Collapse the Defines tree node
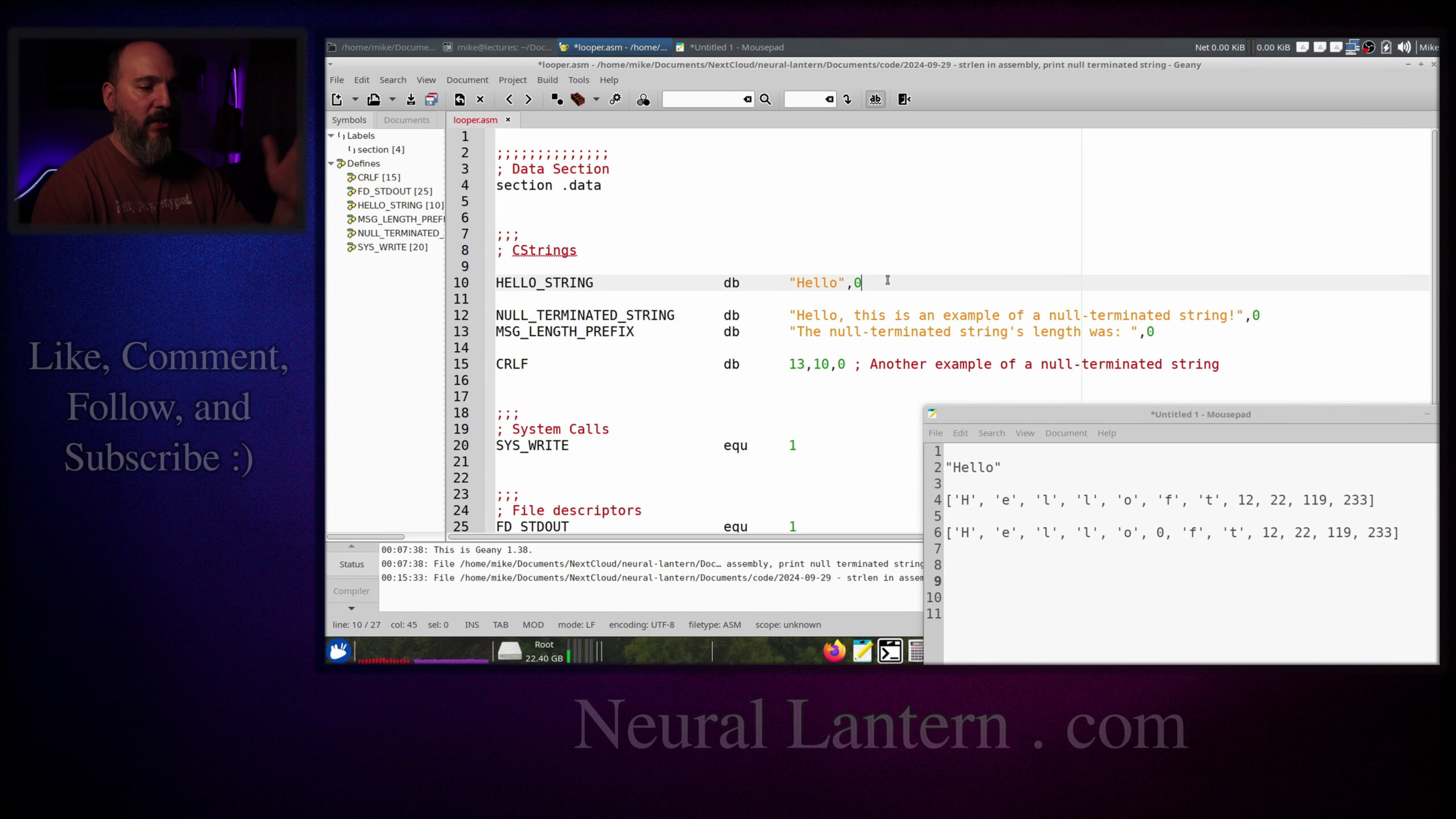 (x=331, y=163)
